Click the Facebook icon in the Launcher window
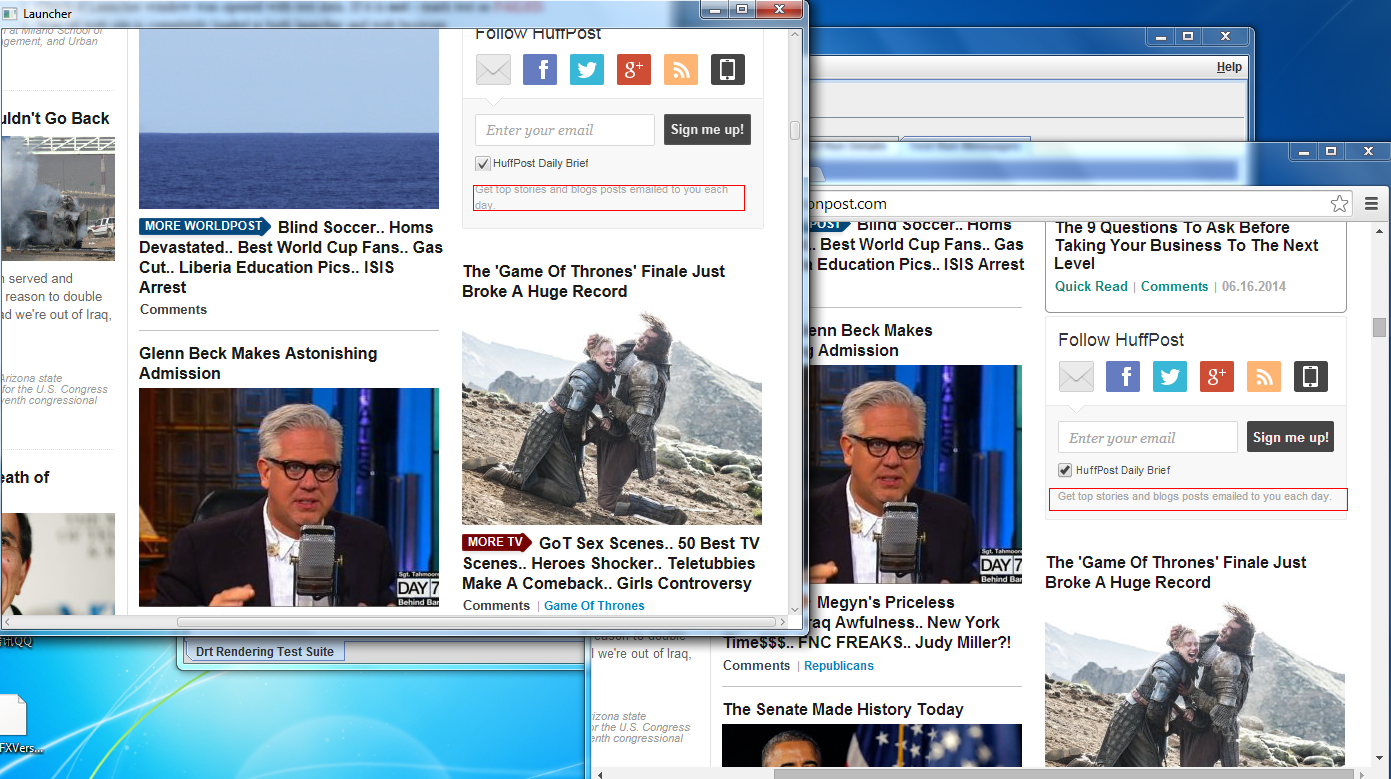Image resolution: width=1391 pixels, height=779 pixels. coord(540,69)
